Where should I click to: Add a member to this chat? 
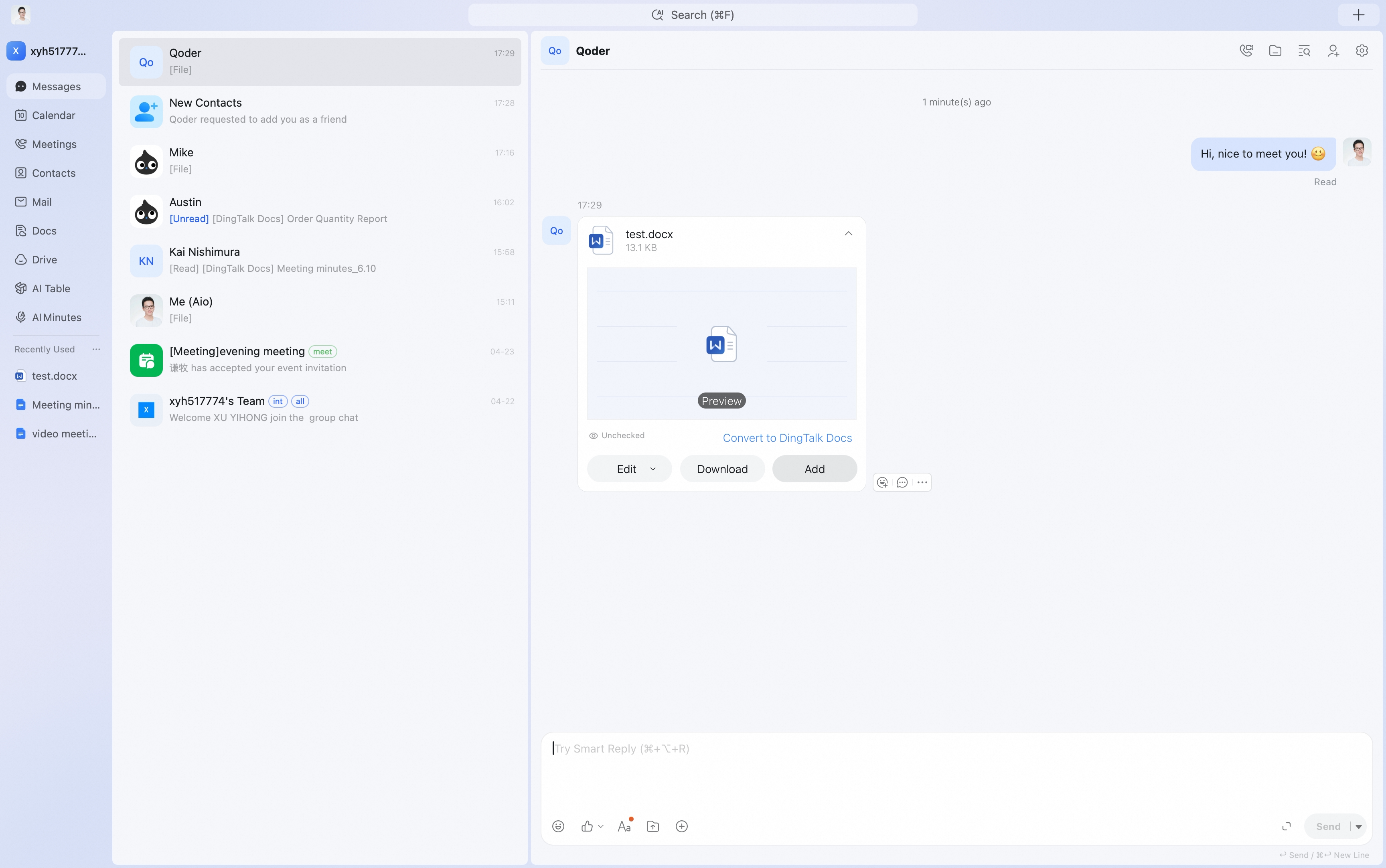pos(1333,51)
